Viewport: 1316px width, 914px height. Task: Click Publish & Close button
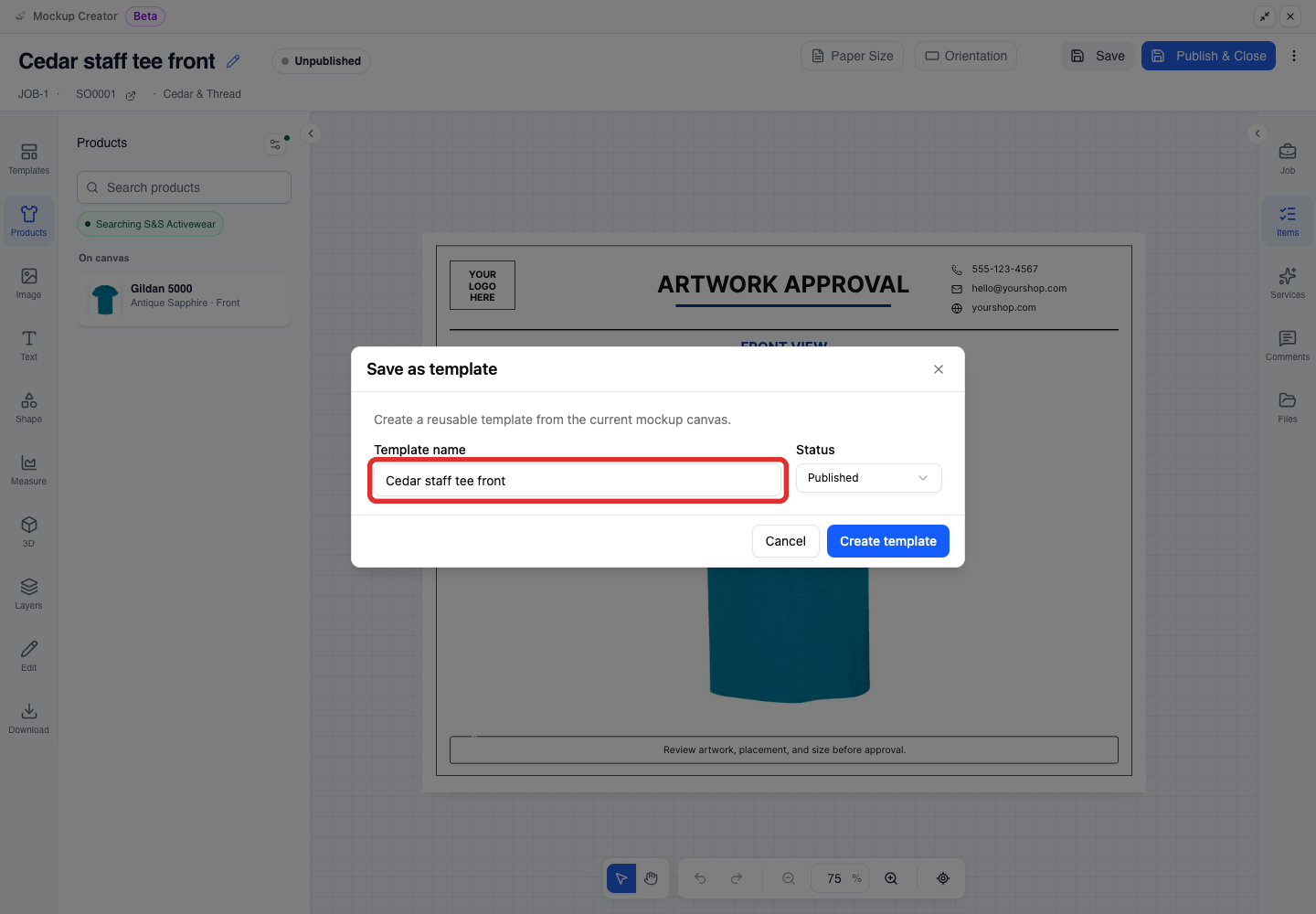click(1208, 56)
